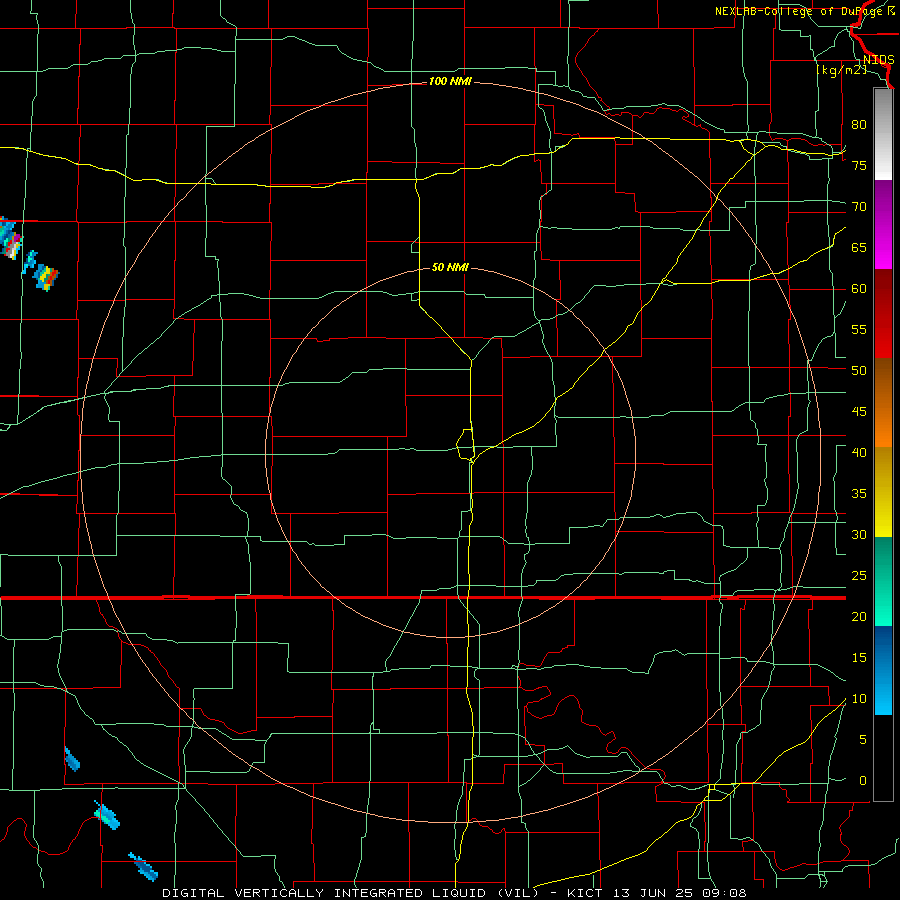Click the 45 value on the VIL scale

coord(859,412)
